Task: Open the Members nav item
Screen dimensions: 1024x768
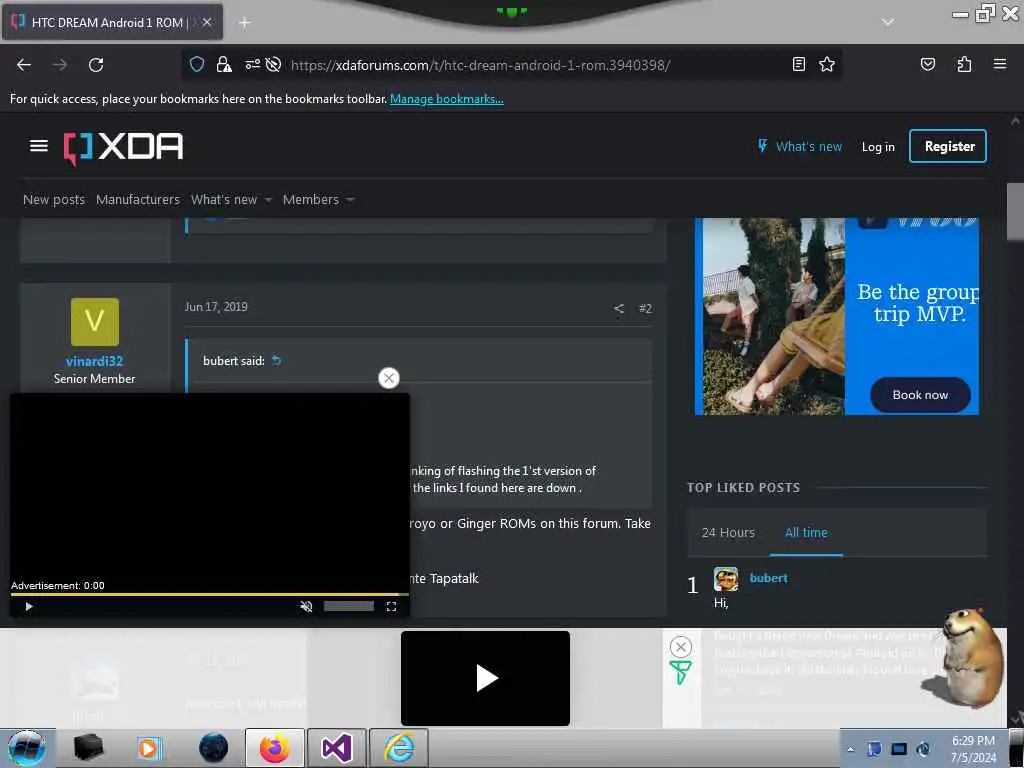Action: [x=311, y=199]
